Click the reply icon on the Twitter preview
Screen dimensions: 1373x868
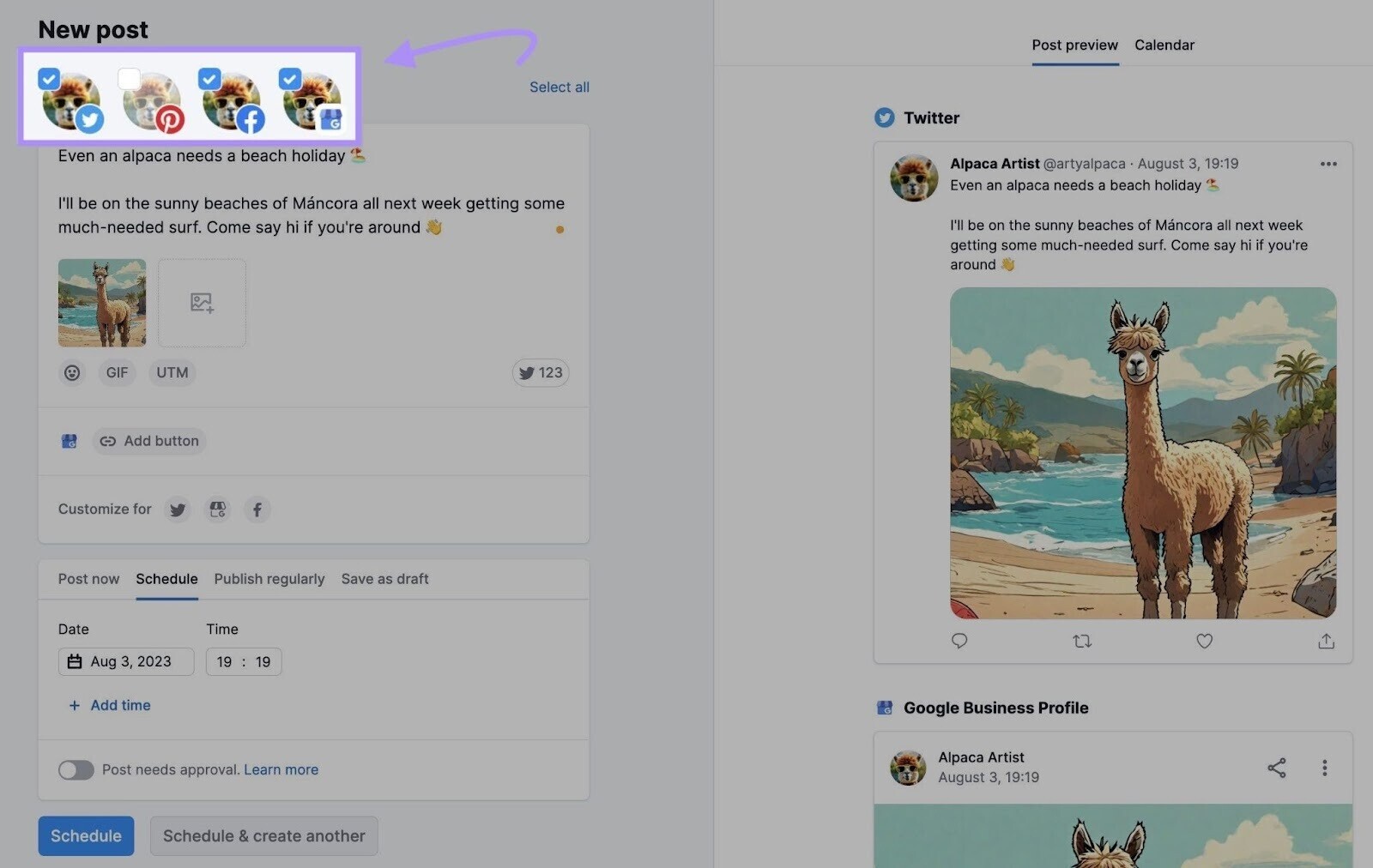click(x=959, y=641)
